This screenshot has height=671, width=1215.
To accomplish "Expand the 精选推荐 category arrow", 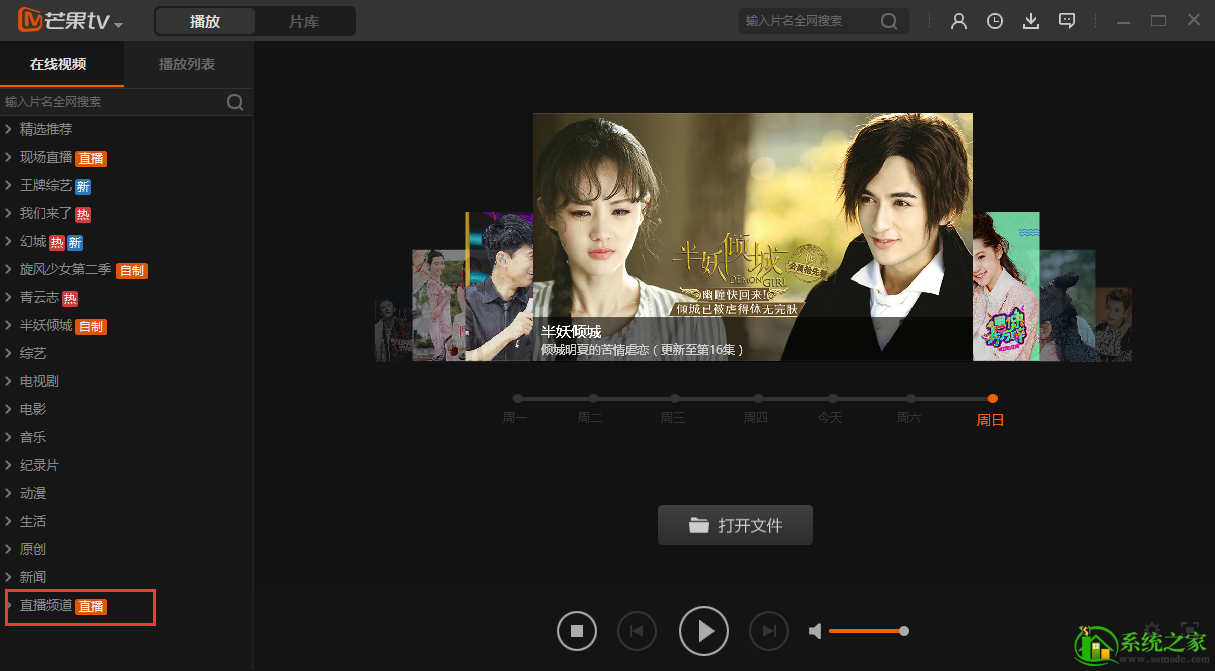I will point(8,129).
